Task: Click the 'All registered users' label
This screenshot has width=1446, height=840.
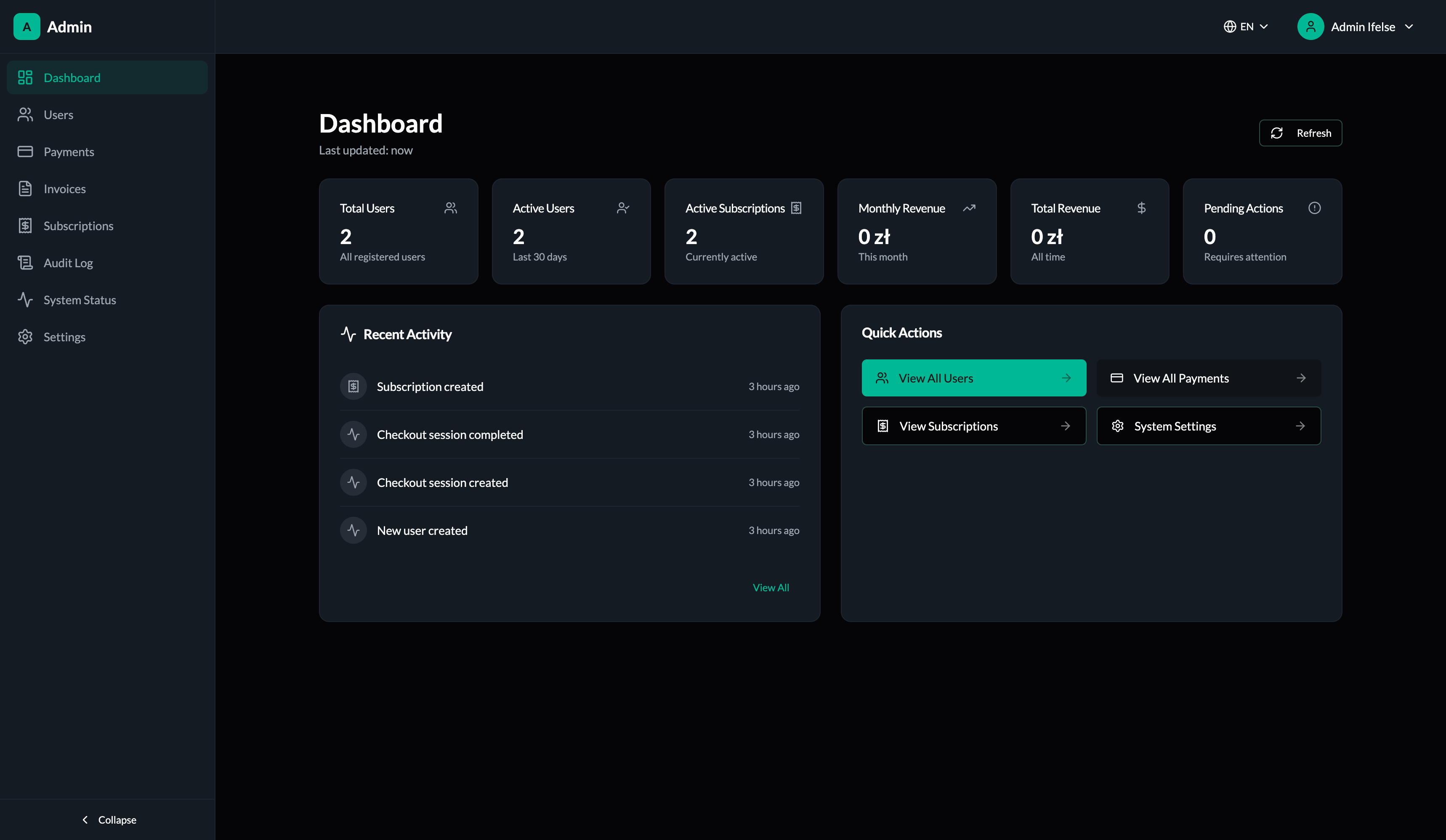Action: click(x=382, y=257)
